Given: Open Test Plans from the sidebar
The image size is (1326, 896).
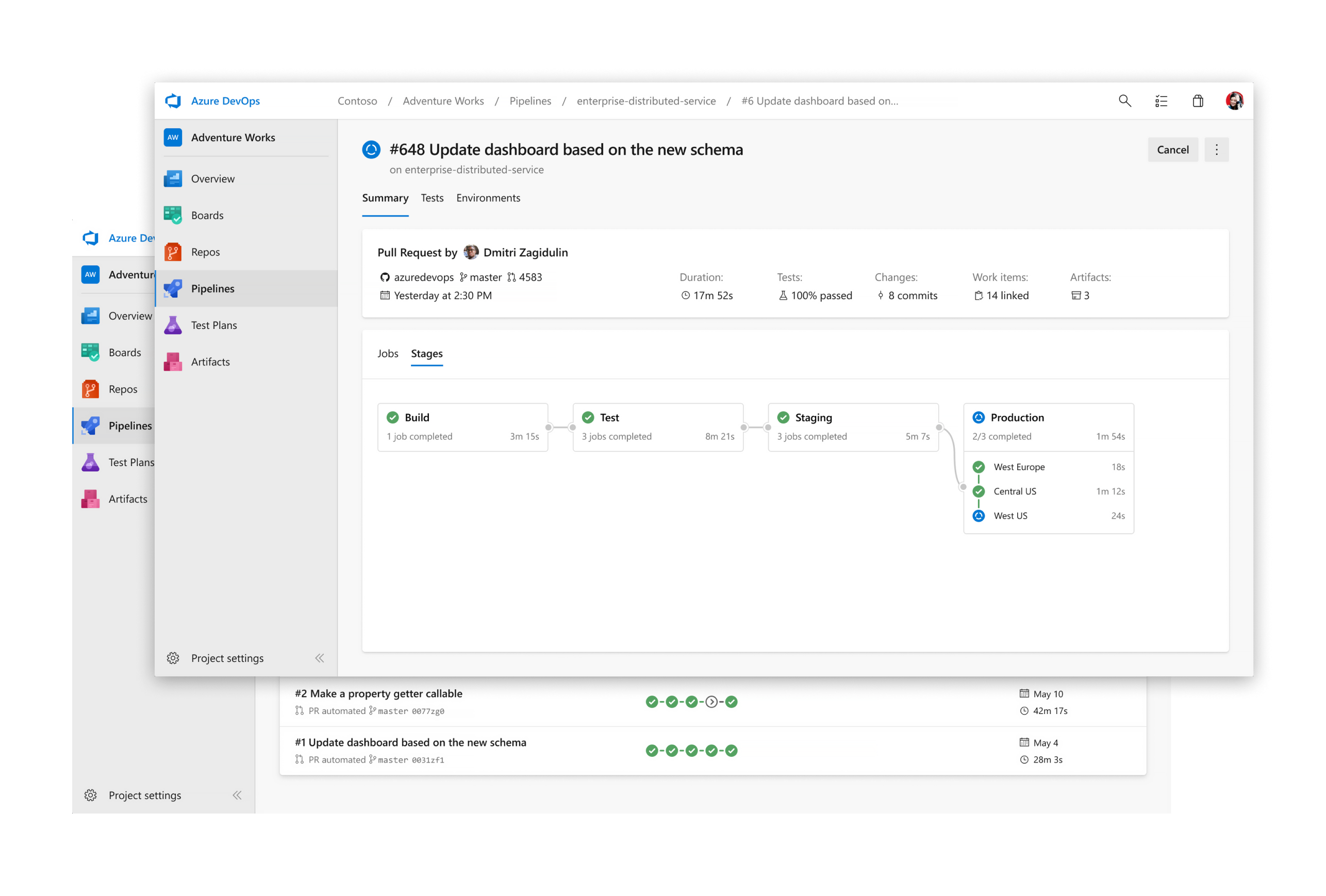Looking at the screenshot, I should pyautogui.click(x=213, y=325).
